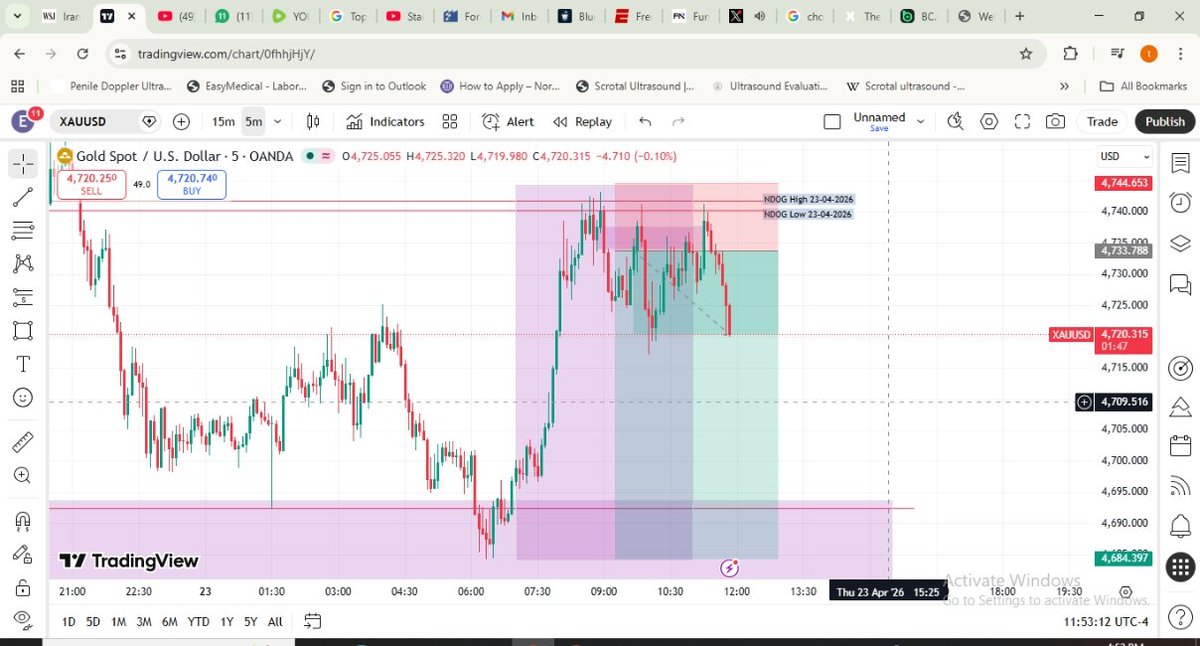This screenshot has height=646, width=1200.
Task: Open the emoji icons tool
Action: click(x=23, y=397)
